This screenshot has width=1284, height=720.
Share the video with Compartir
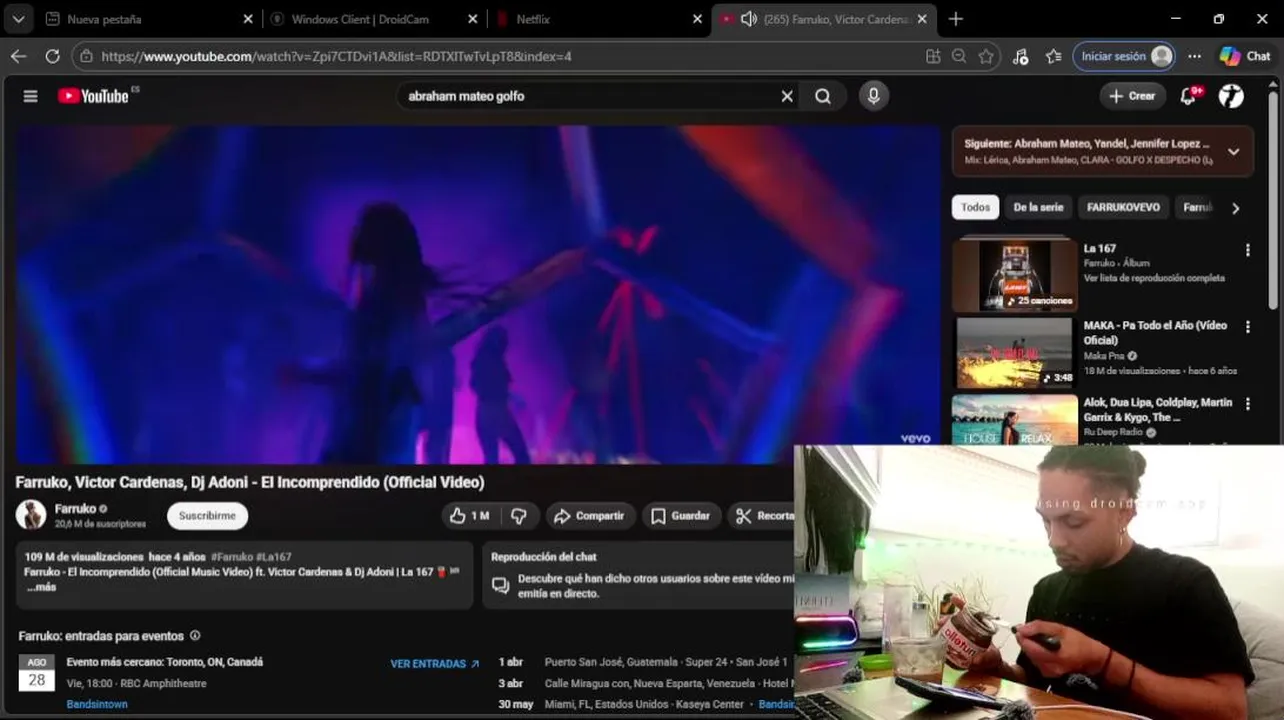[590, 516]
